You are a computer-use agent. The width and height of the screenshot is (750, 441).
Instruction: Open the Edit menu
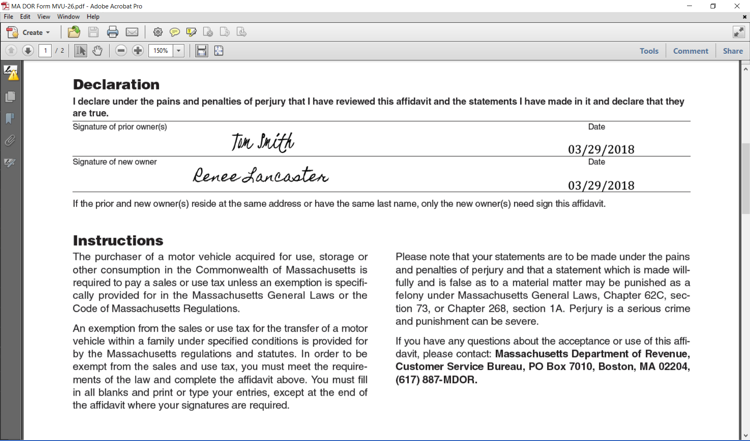(25, 16)
